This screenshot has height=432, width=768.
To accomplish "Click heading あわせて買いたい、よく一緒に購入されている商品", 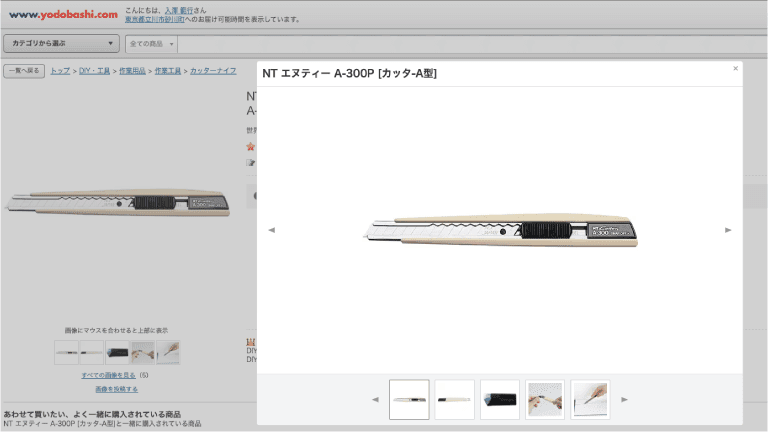I will click(92, 414).
